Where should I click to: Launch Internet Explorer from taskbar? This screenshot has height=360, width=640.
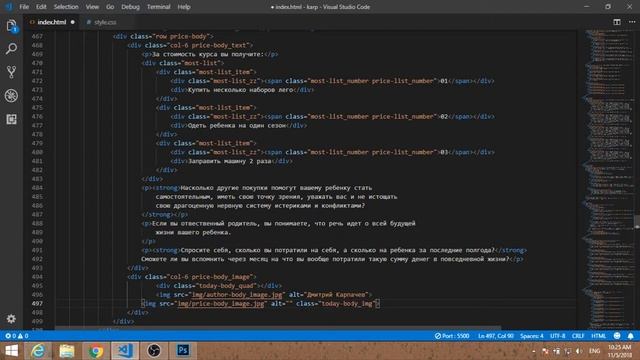[38, 351]
